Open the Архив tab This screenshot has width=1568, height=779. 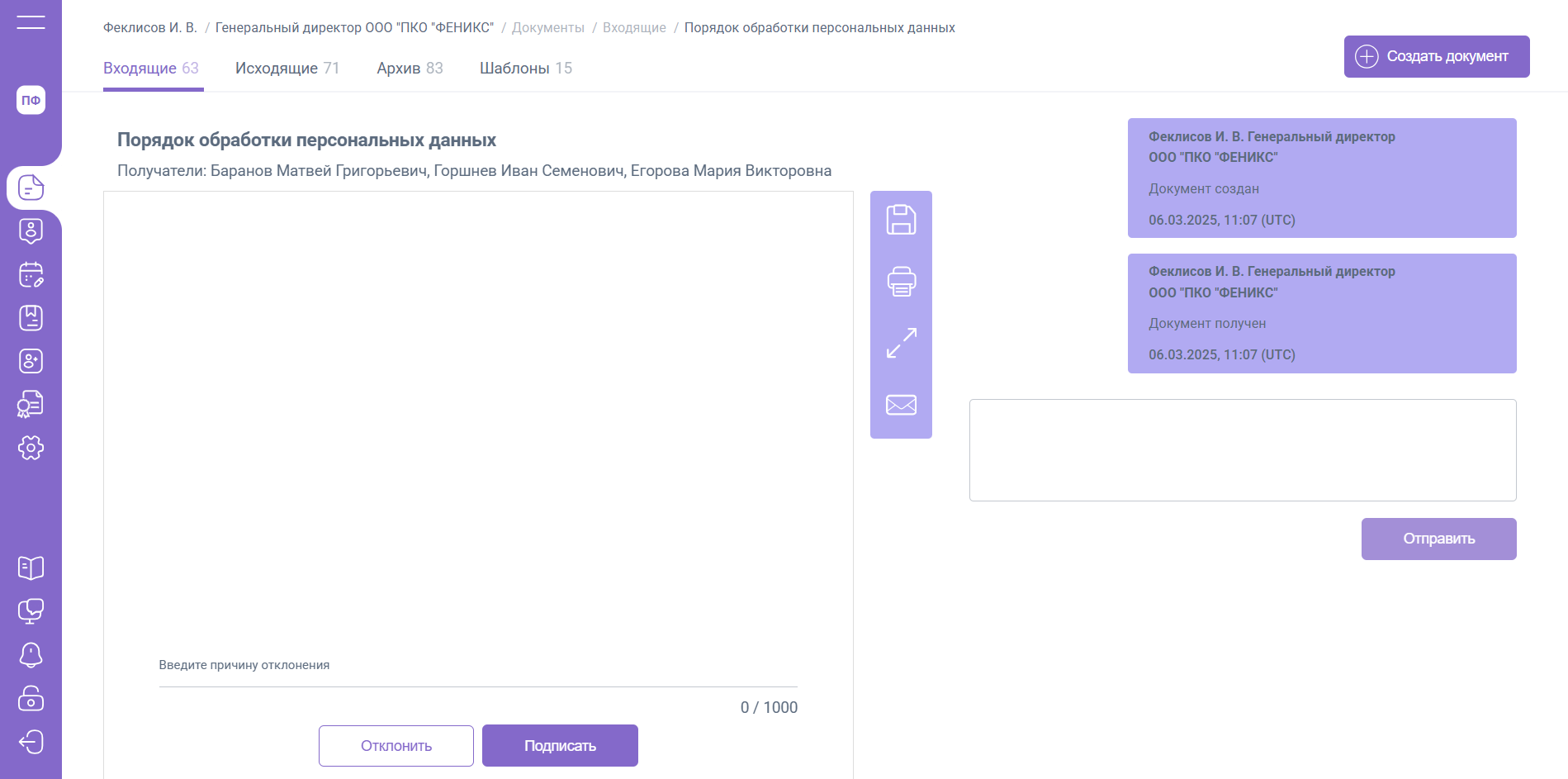click(x=410, y=69)
